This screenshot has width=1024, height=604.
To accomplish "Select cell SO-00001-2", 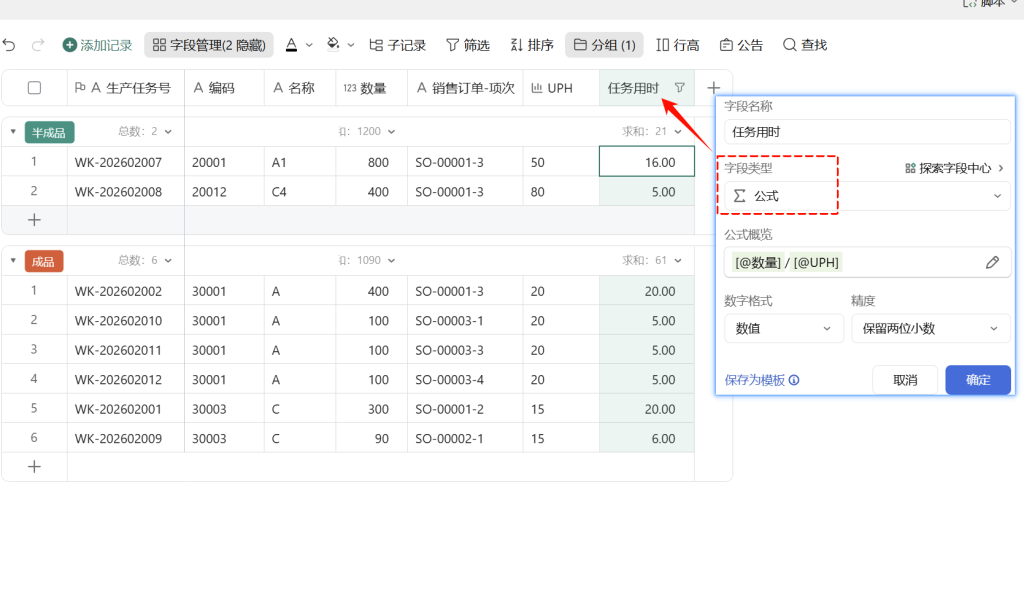I will [466, 409].
